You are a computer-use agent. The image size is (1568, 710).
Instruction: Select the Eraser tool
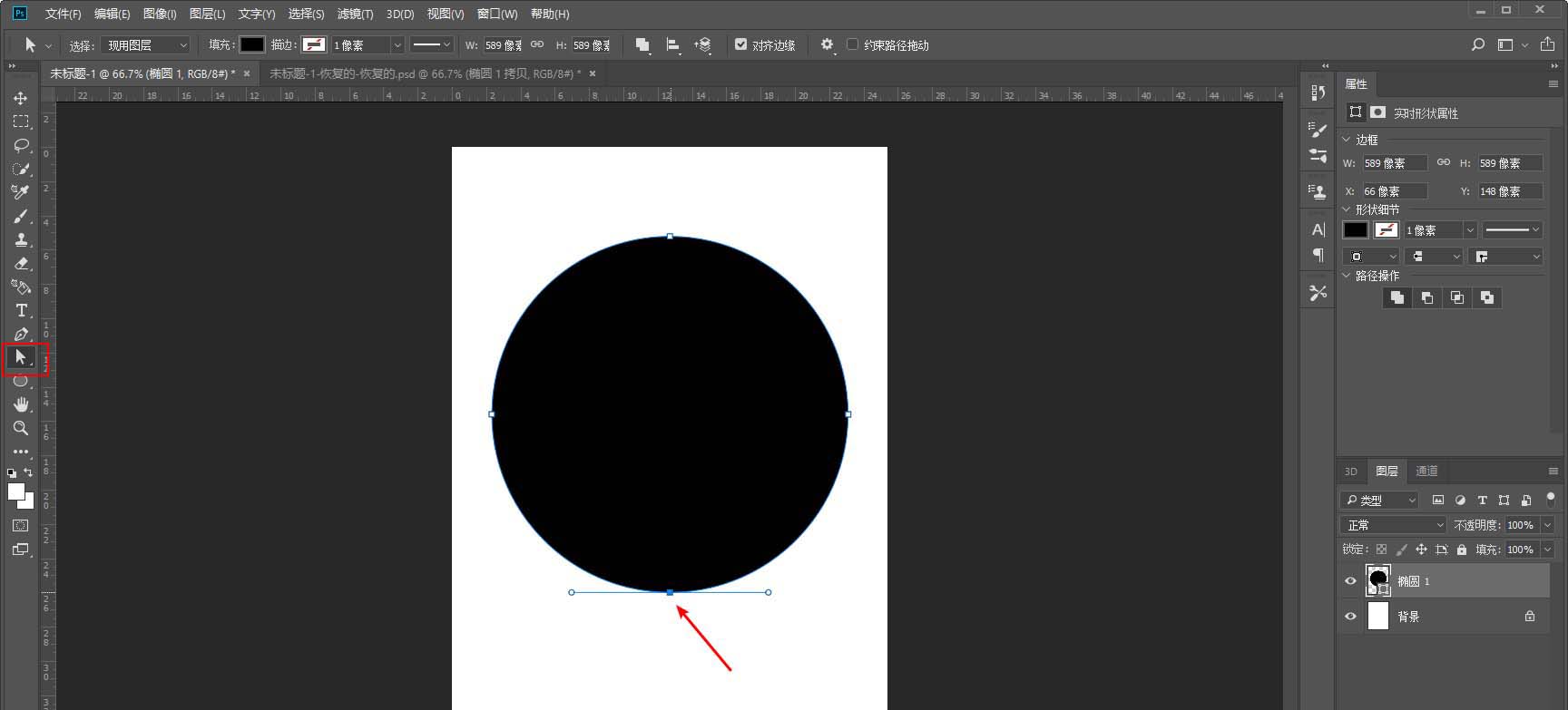coord(20,263)
